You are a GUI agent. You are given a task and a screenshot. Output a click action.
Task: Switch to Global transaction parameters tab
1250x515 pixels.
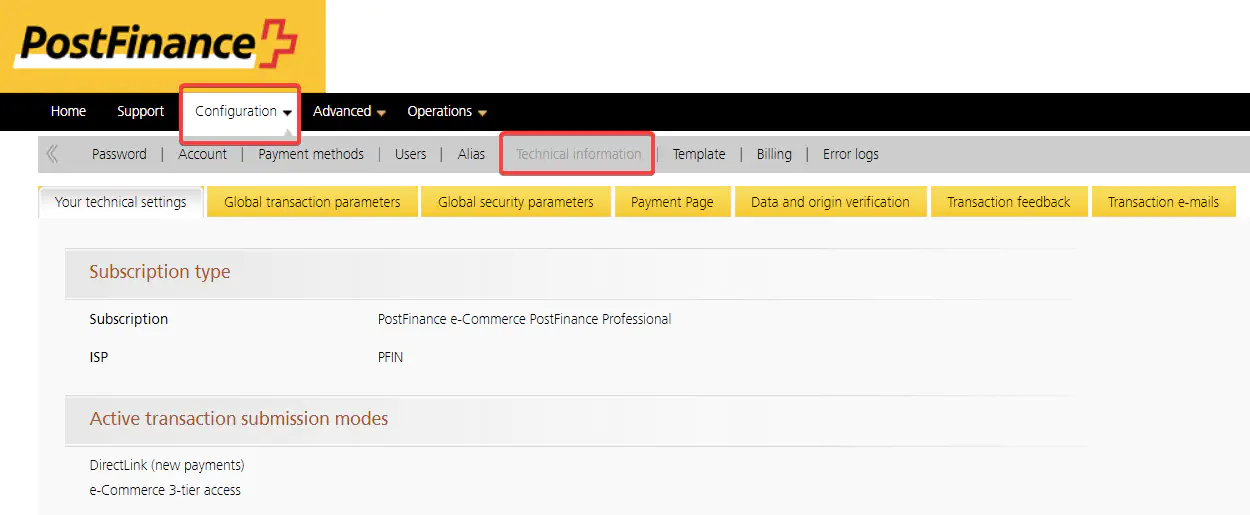coord(312,202)
